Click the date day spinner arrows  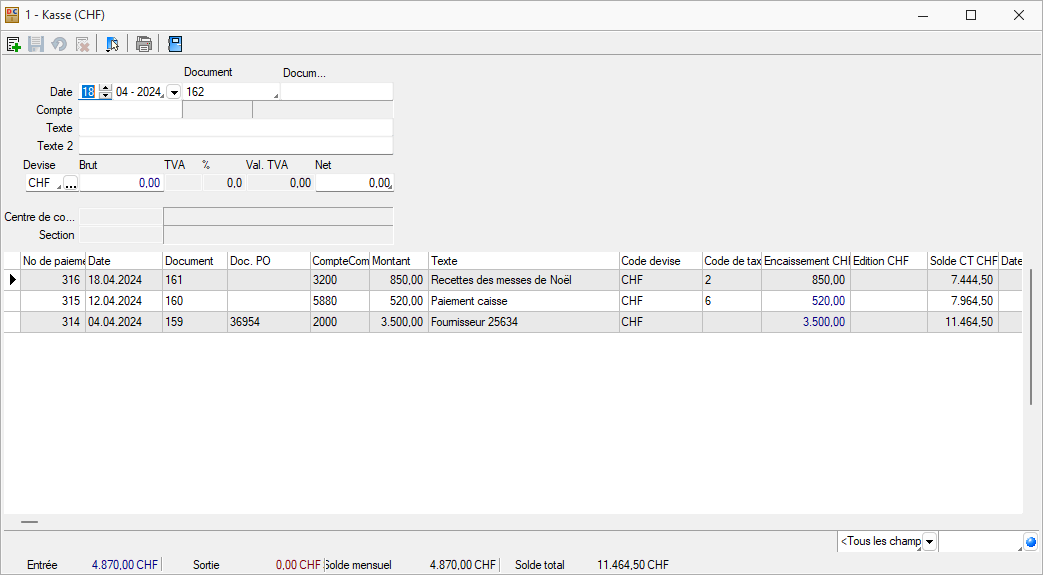pos(105,92)
